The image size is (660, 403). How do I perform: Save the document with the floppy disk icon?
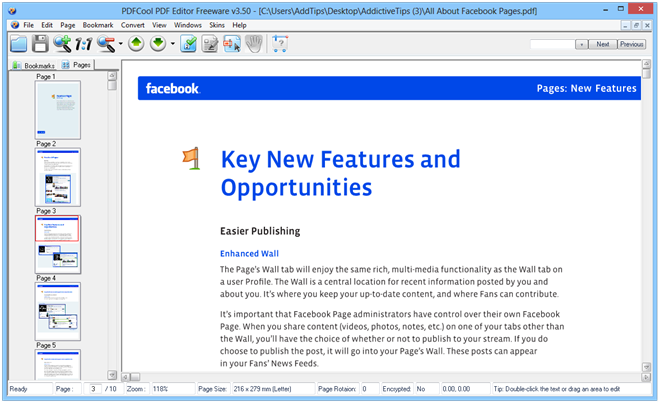coord(40,44)
